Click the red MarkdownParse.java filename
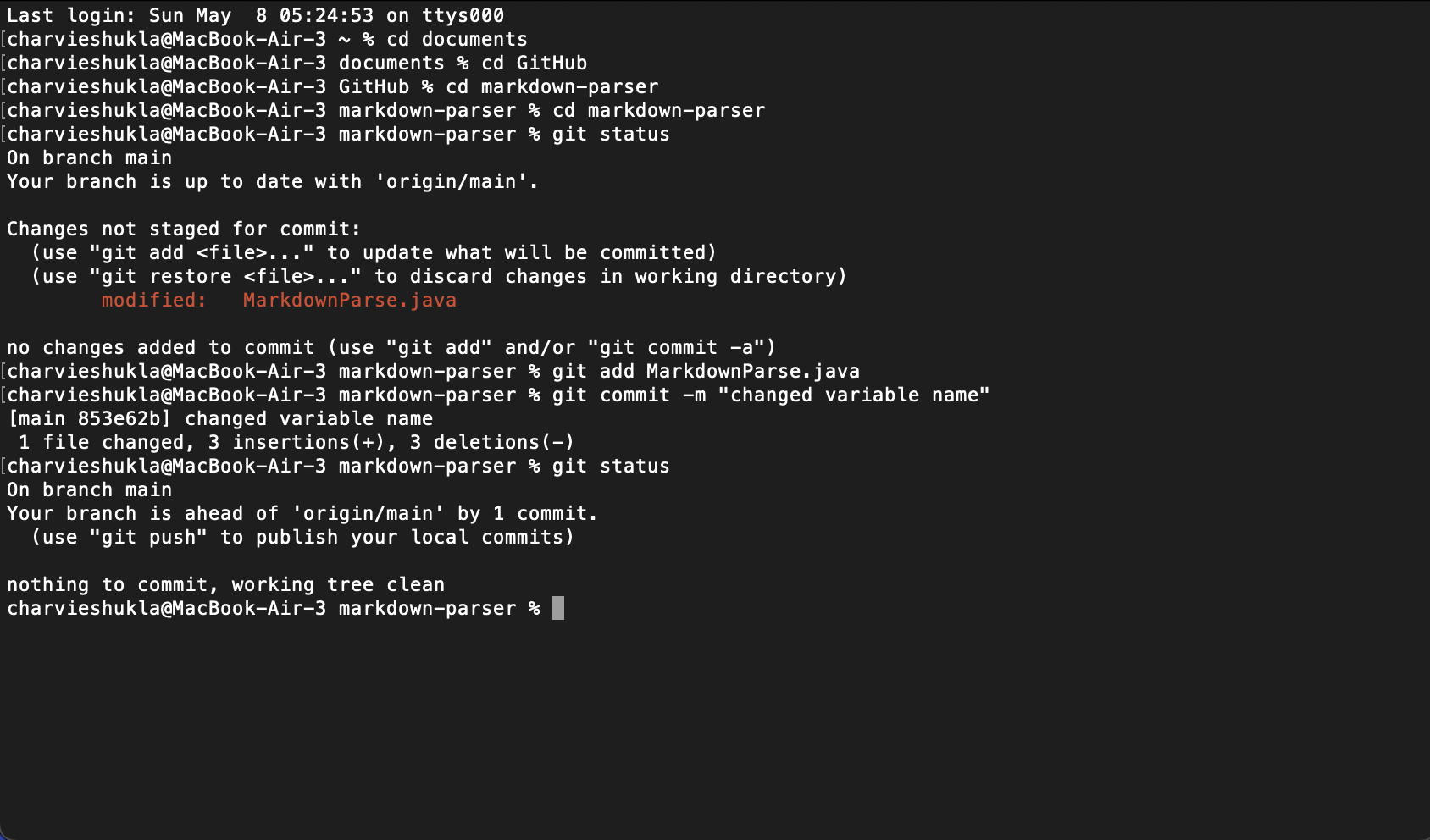Screen dimensions: 1430x840 (349, 300)
